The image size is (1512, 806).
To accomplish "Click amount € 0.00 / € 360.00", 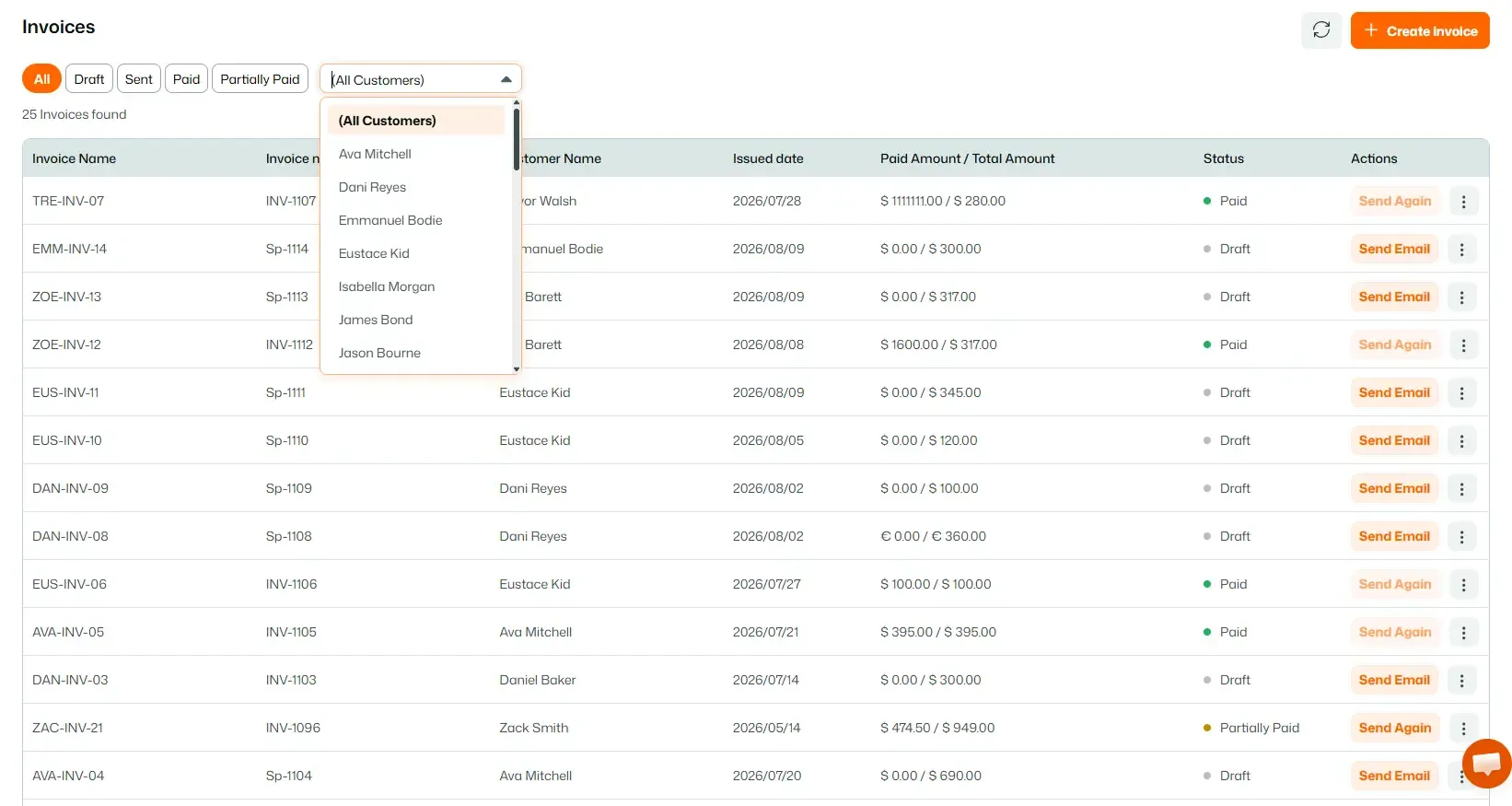I will coord(933,536).
